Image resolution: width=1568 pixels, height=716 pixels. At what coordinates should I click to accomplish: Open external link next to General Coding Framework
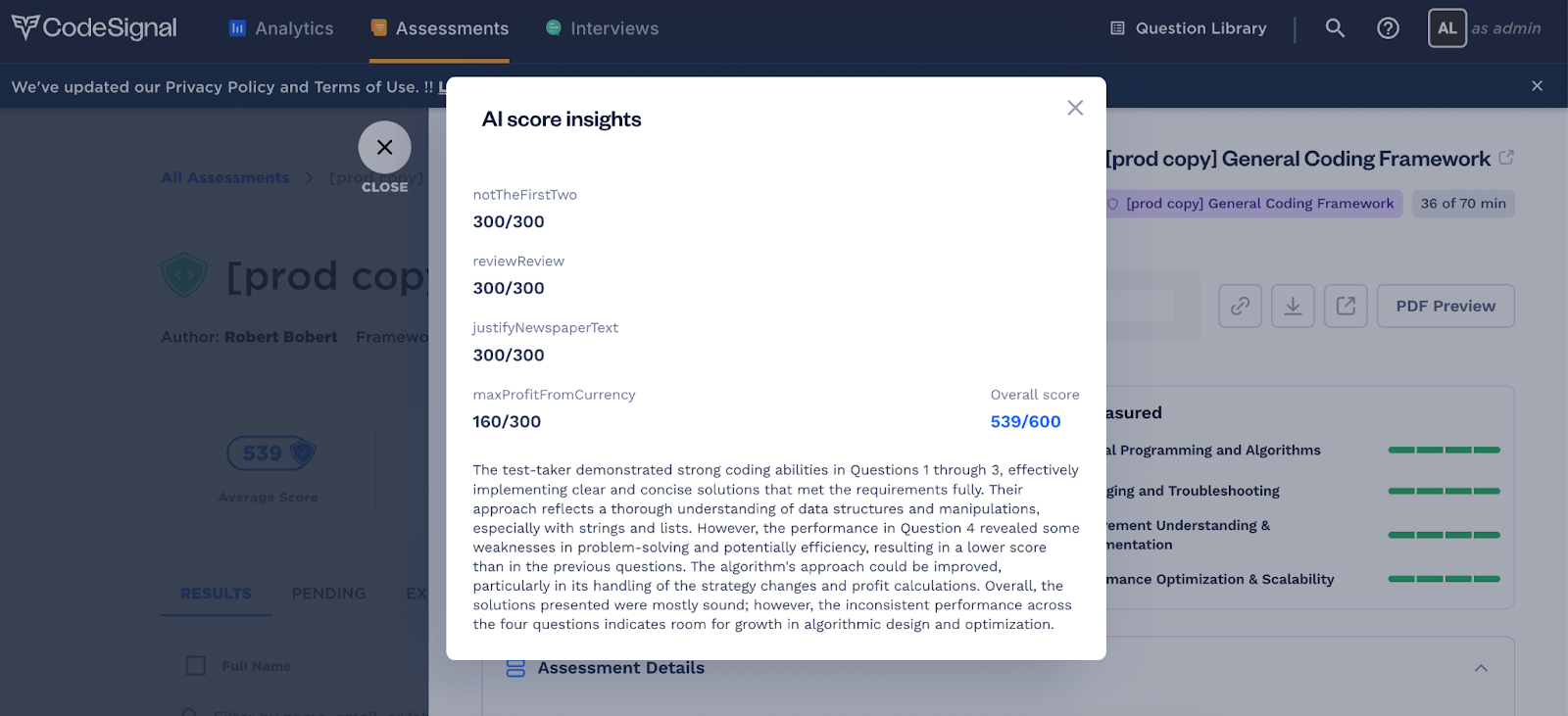click(1506, 157)
